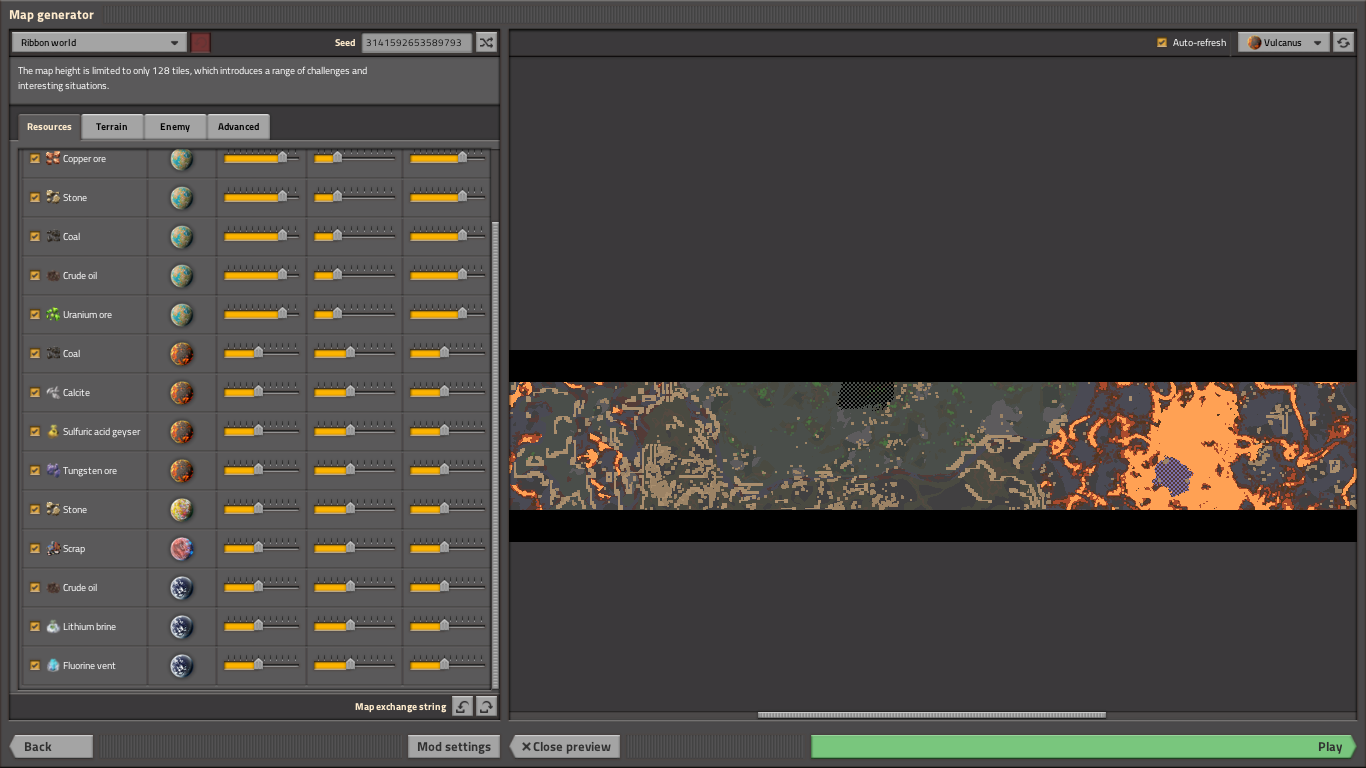The image size is (1366, 768).
Task: Uncheck the Calcite resource checkbox
Action: click(x=35, y=393)
